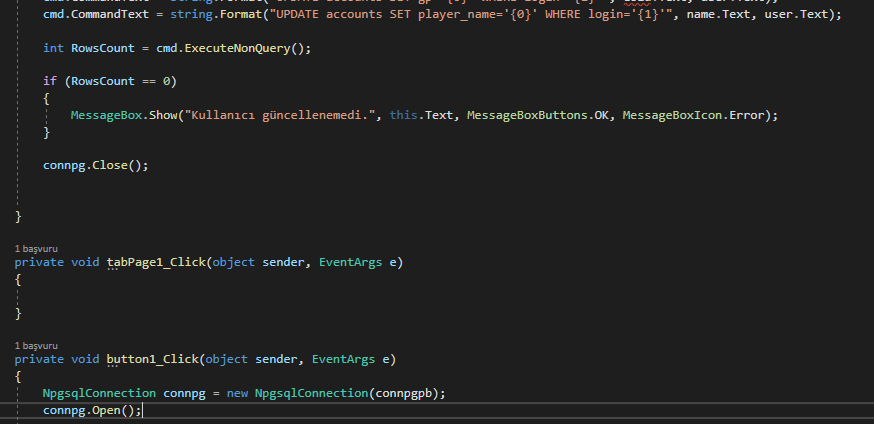Open the '1 başvuru' reference link above tabPage1_Click
This screenshot has width=874, height=424.
[36, 248]
